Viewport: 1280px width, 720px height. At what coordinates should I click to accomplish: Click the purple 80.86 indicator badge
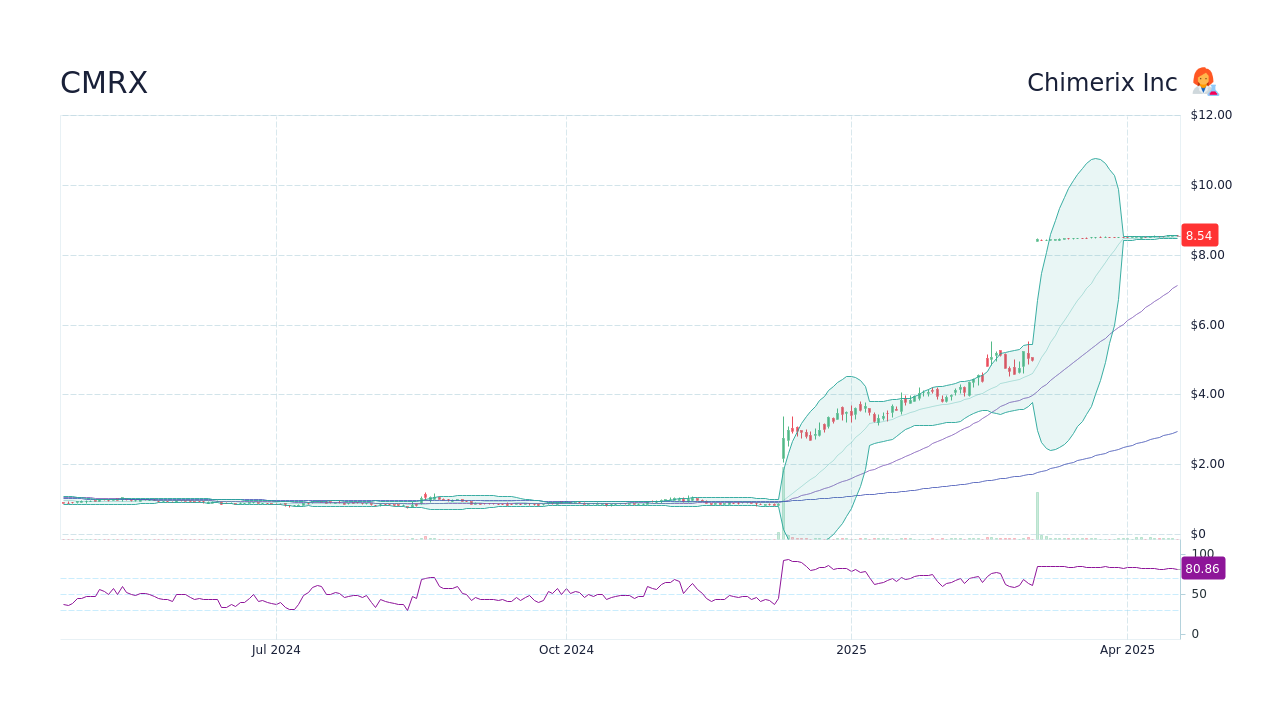pos(1203,568)
